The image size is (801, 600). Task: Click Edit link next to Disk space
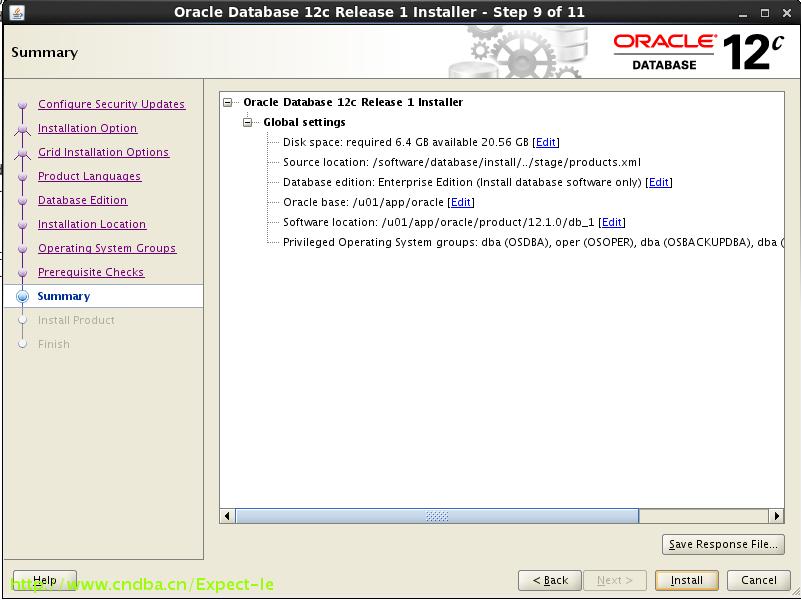click(546, 142)
